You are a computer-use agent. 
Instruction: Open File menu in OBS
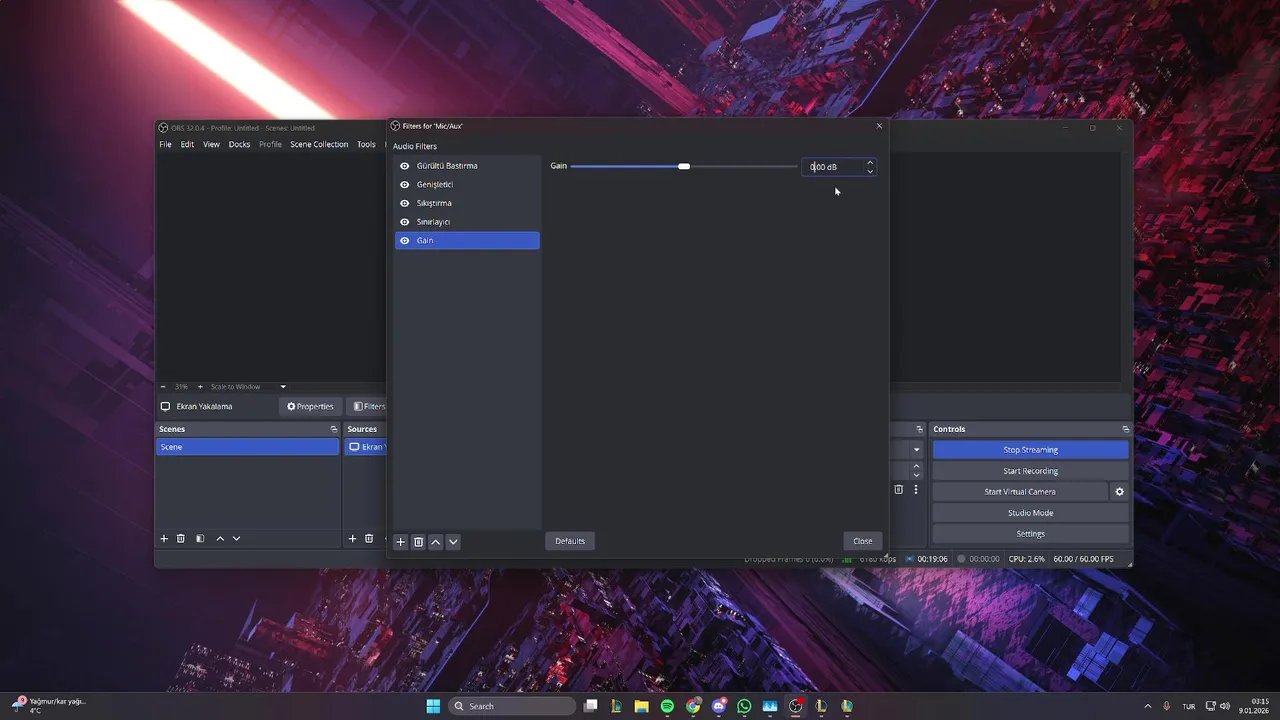(x=165, y=144)
